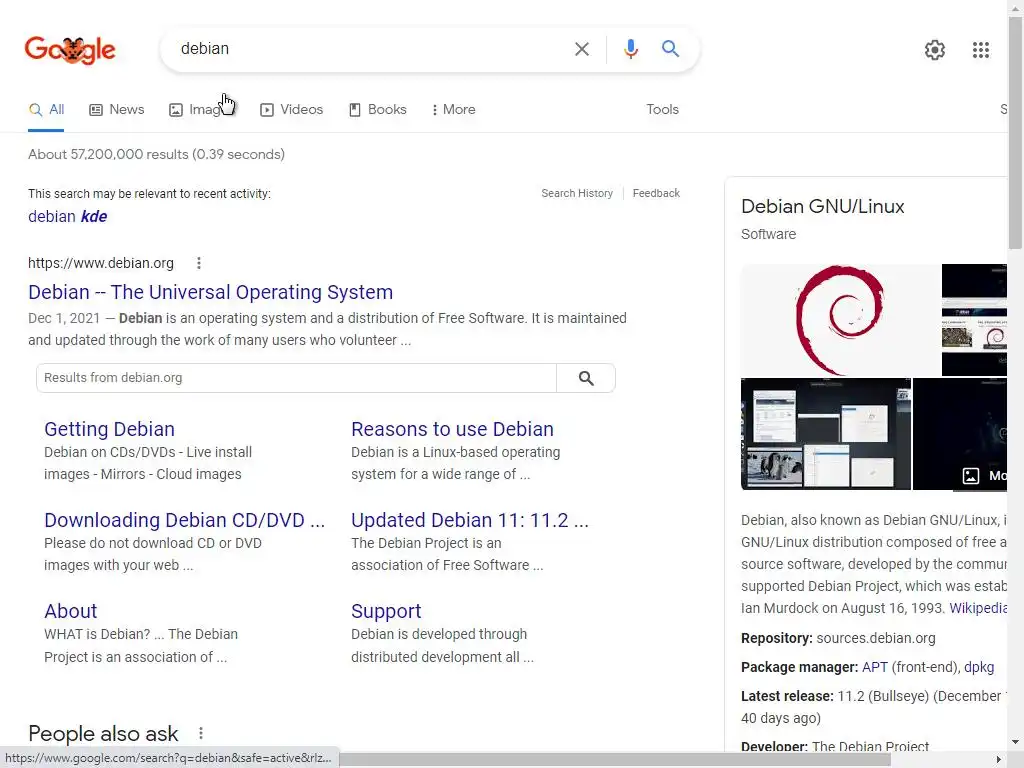Switch to the Books tab

pyautogui.click(x=377, y=110)
